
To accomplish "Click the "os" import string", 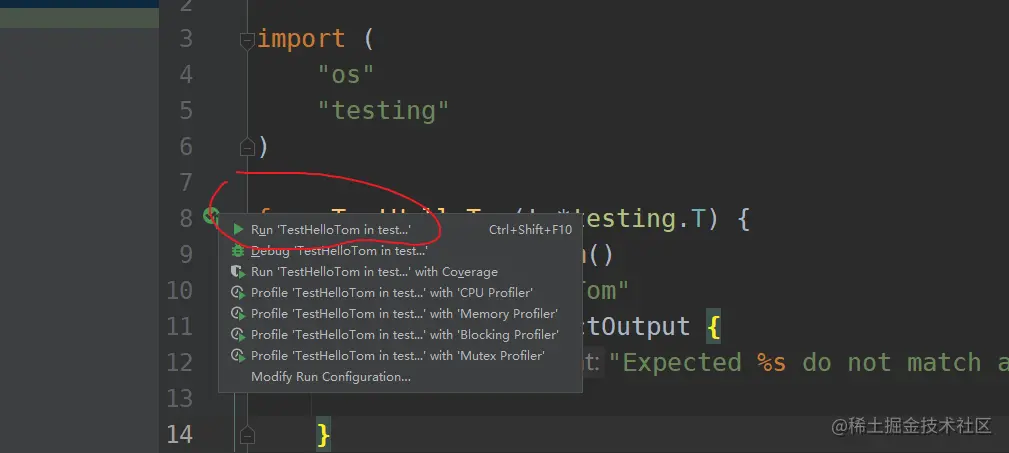I will 346,75.
